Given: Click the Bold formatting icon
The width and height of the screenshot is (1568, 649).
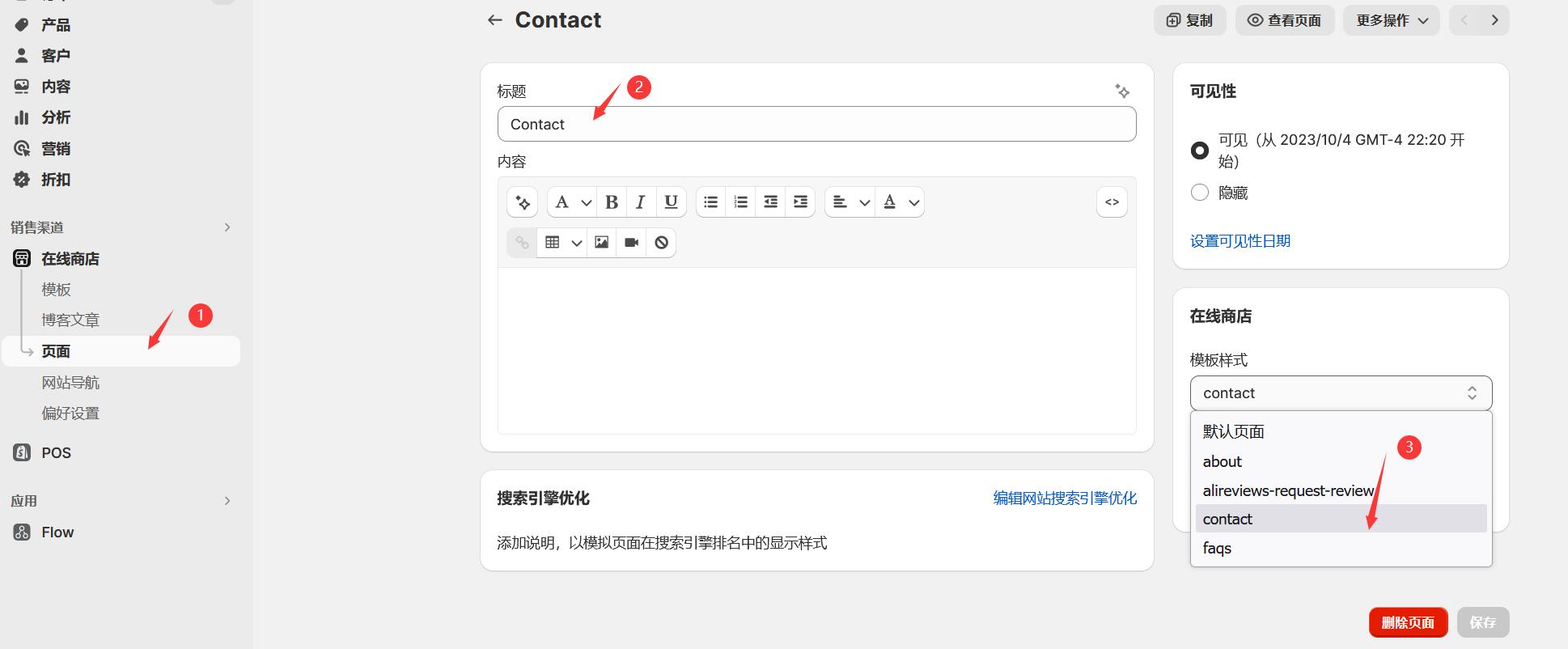Looking at the screenshot, I should (612, 202).
